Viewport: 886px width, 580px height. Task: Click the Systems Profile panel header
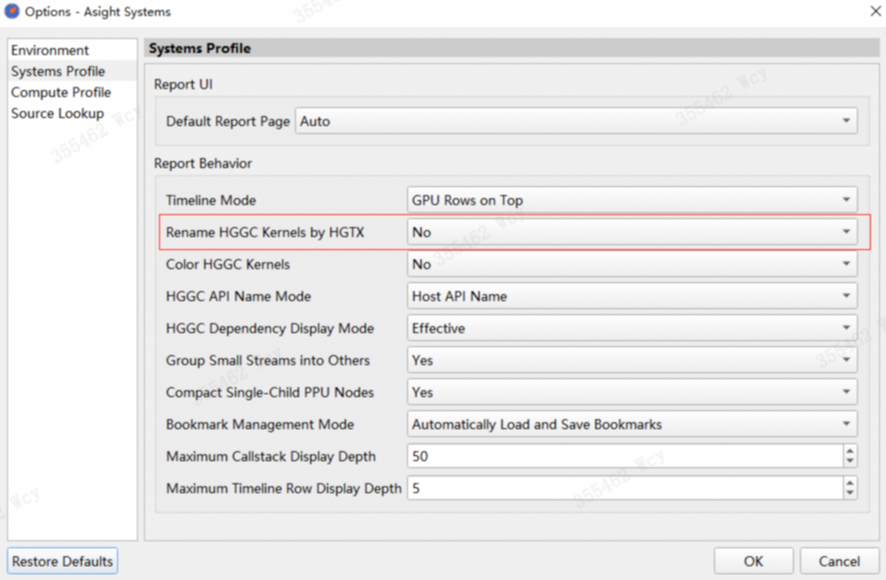(512, 48)
